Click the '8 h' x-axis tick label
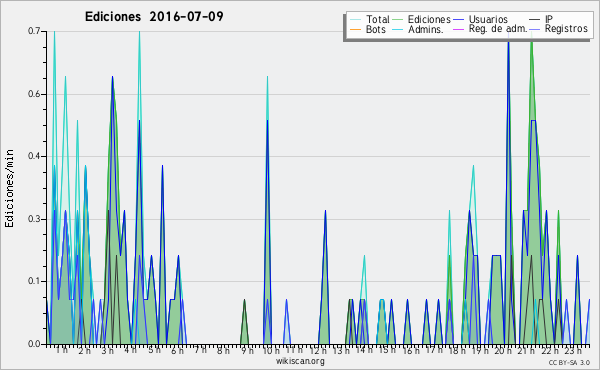This screenshot has height=370, width=600. (223, 350)
